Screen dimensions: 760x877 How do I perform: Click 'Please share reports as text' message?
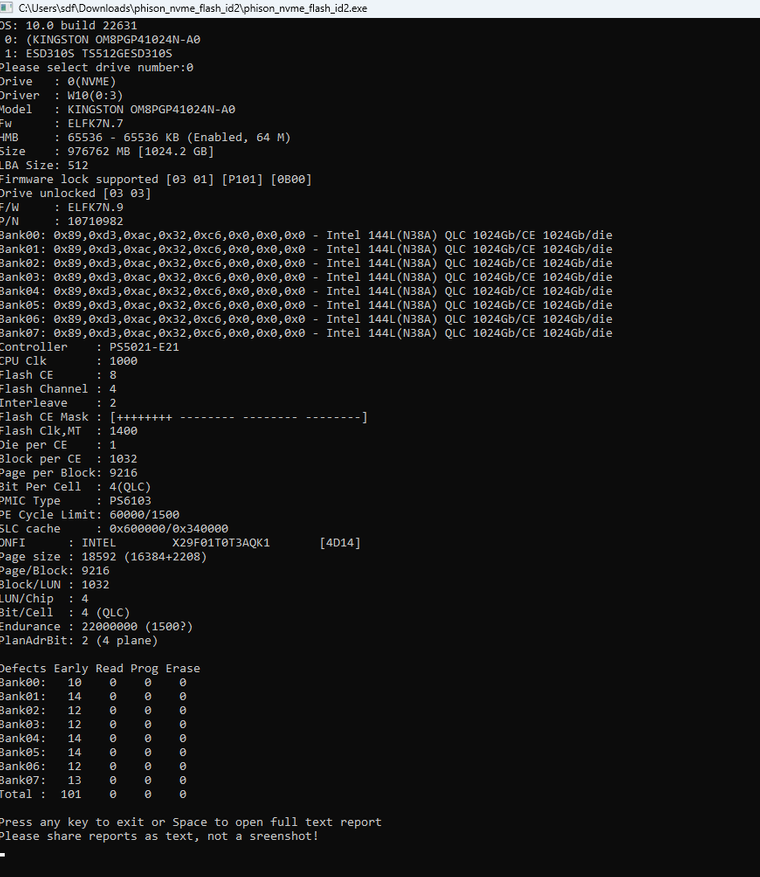click(159, 837)
